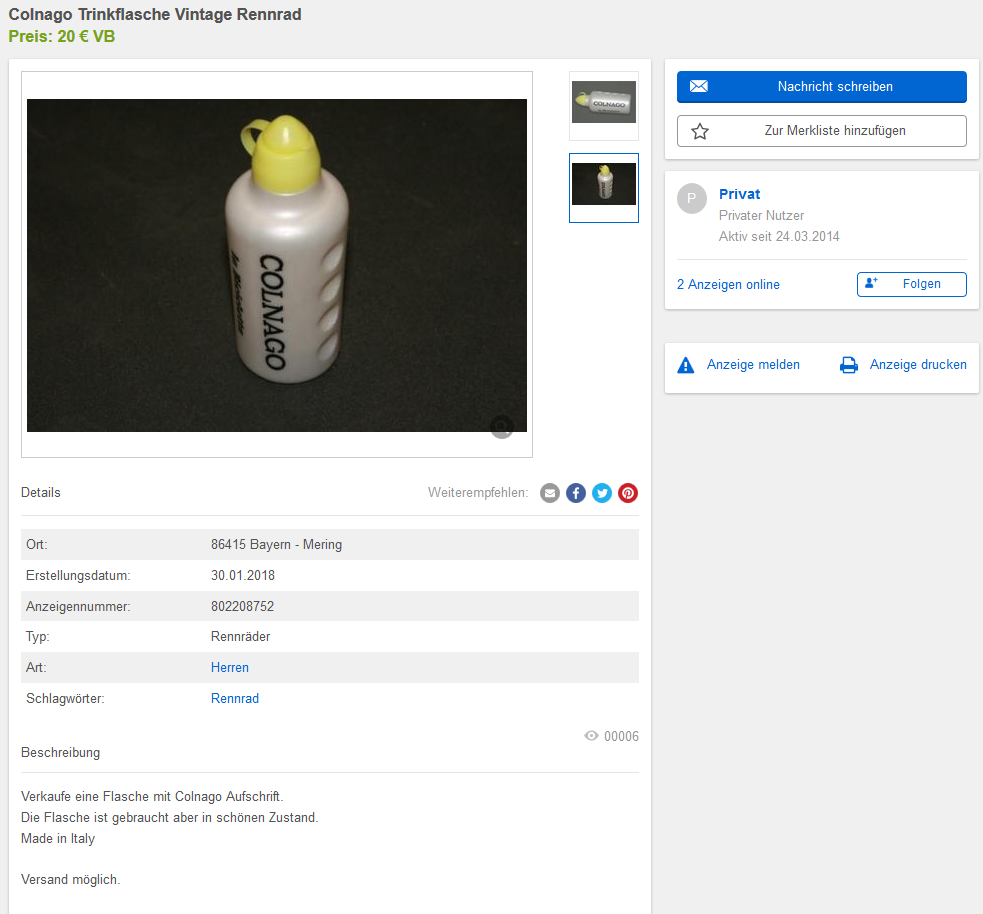Share the listing on Pinterest

tap(628, 493)
